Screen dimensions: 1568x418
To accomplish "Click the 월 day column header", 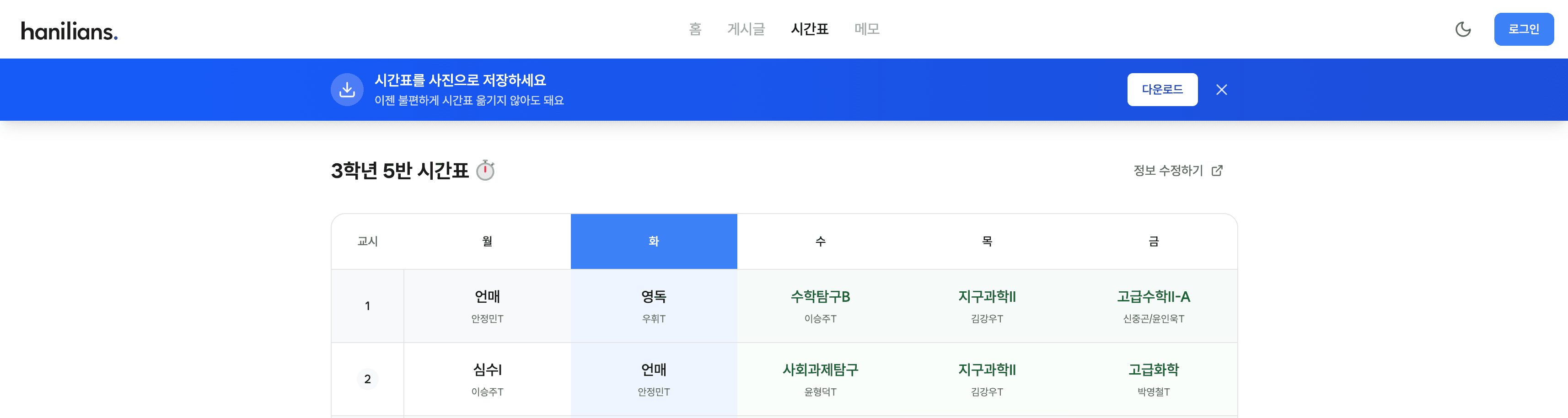I will tap(487, 241).
